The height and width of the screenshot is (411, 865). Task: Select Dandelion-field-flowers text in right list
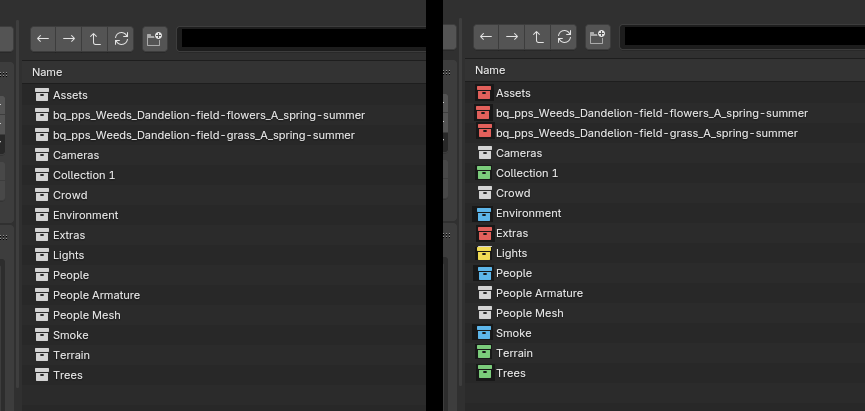(x=652, y=113)
